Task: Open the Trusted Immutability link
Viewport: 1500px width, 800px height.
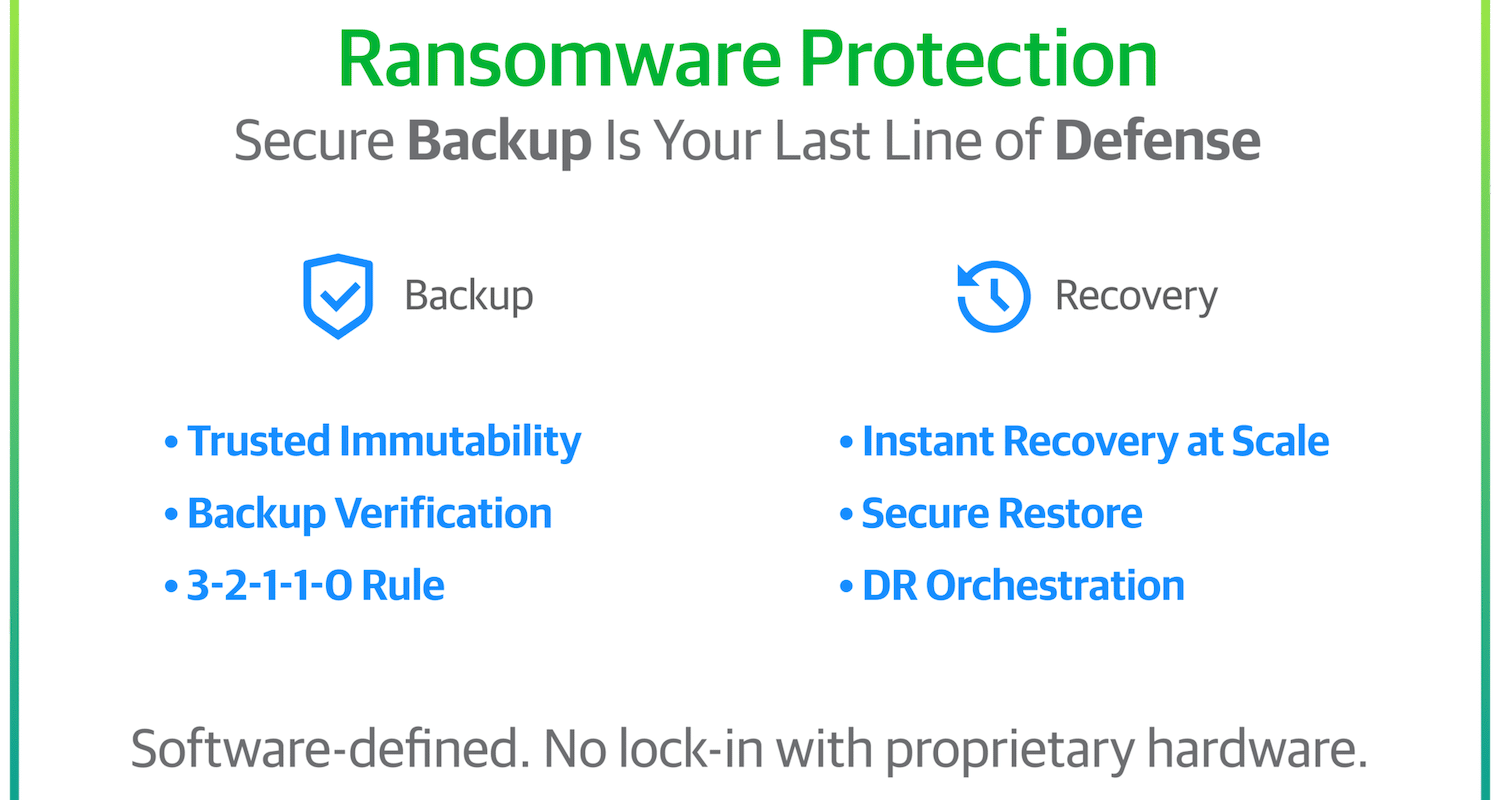Action: 384,441
